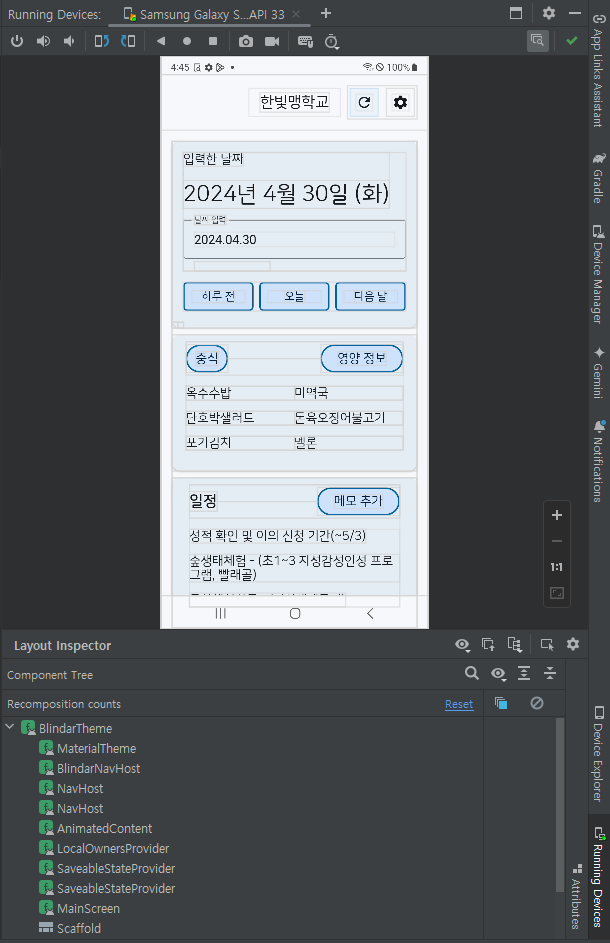Click the emulator power button icon
The image size is (610, 943).
pyautogui.click(x=17, y=41)
